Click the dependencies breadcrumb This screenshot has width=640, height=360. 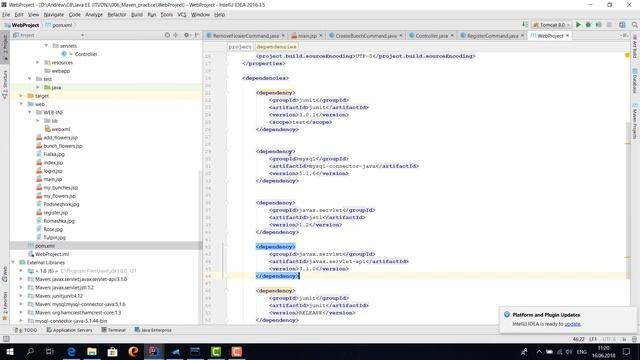[276, 47]
